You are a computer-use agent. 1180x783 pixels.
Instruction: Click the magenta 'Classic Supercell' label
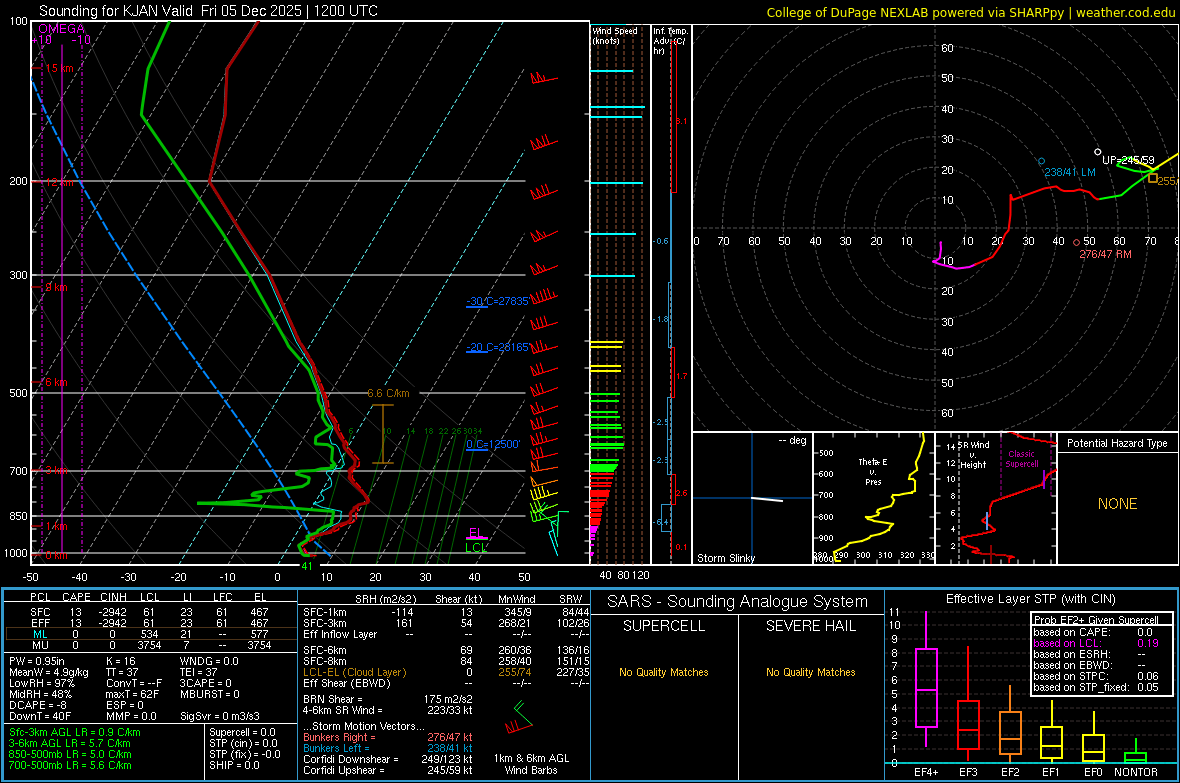1021,459
